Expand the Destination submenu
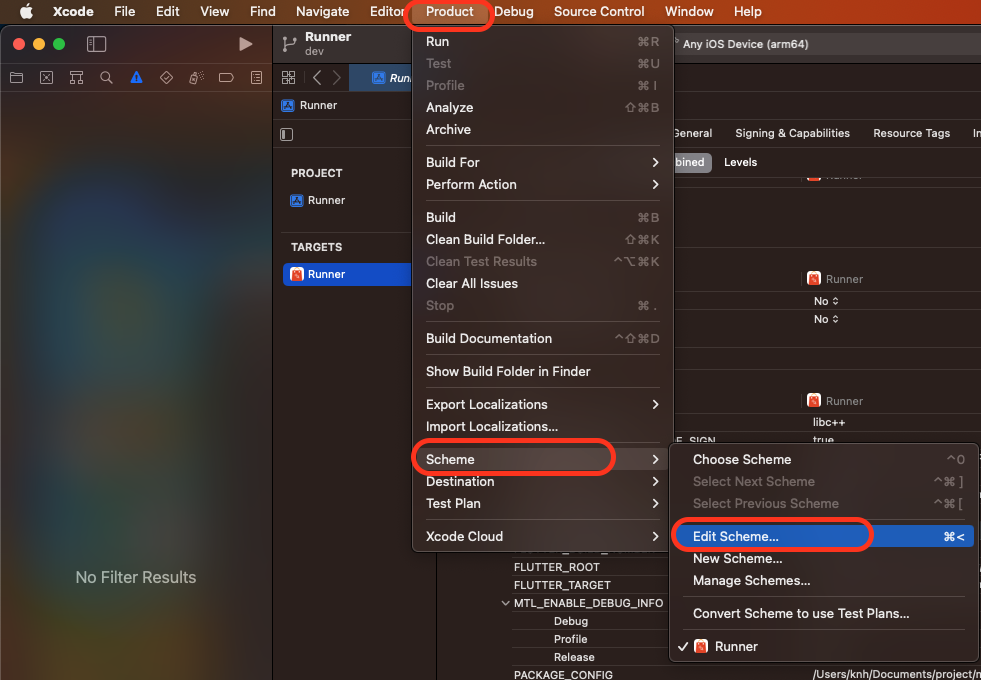 coord(542,482)
